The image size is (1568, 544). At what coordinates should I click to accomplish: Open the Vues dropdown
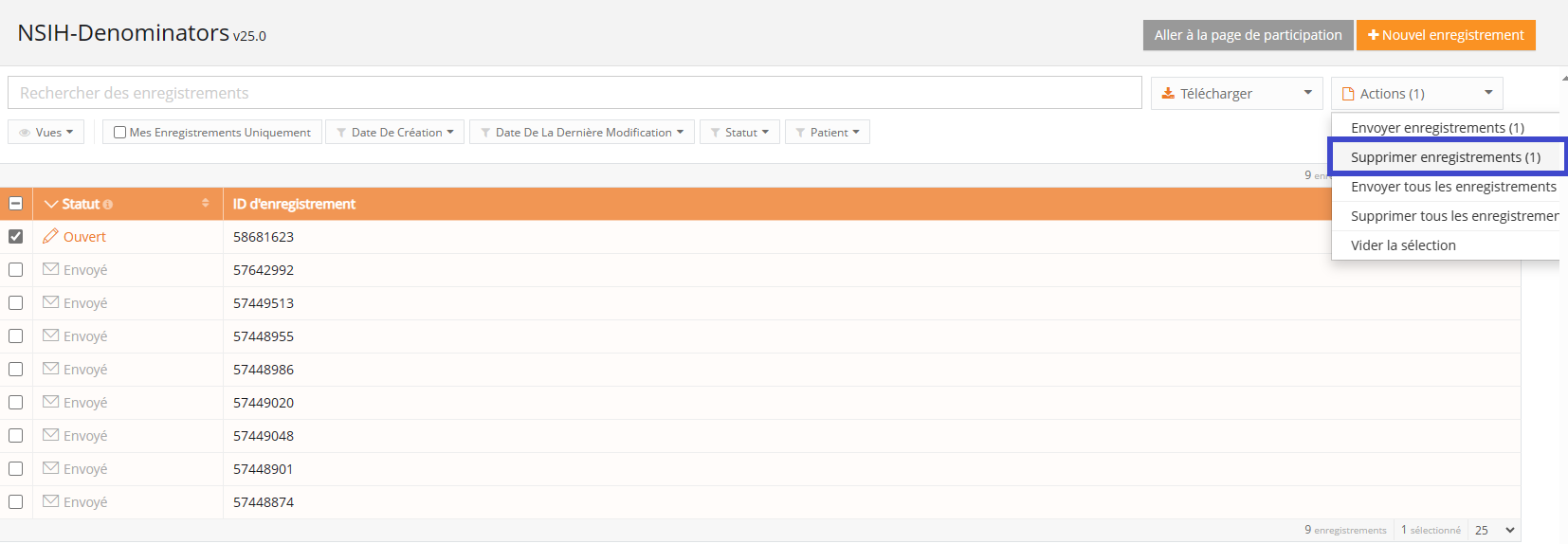(46, 133)
